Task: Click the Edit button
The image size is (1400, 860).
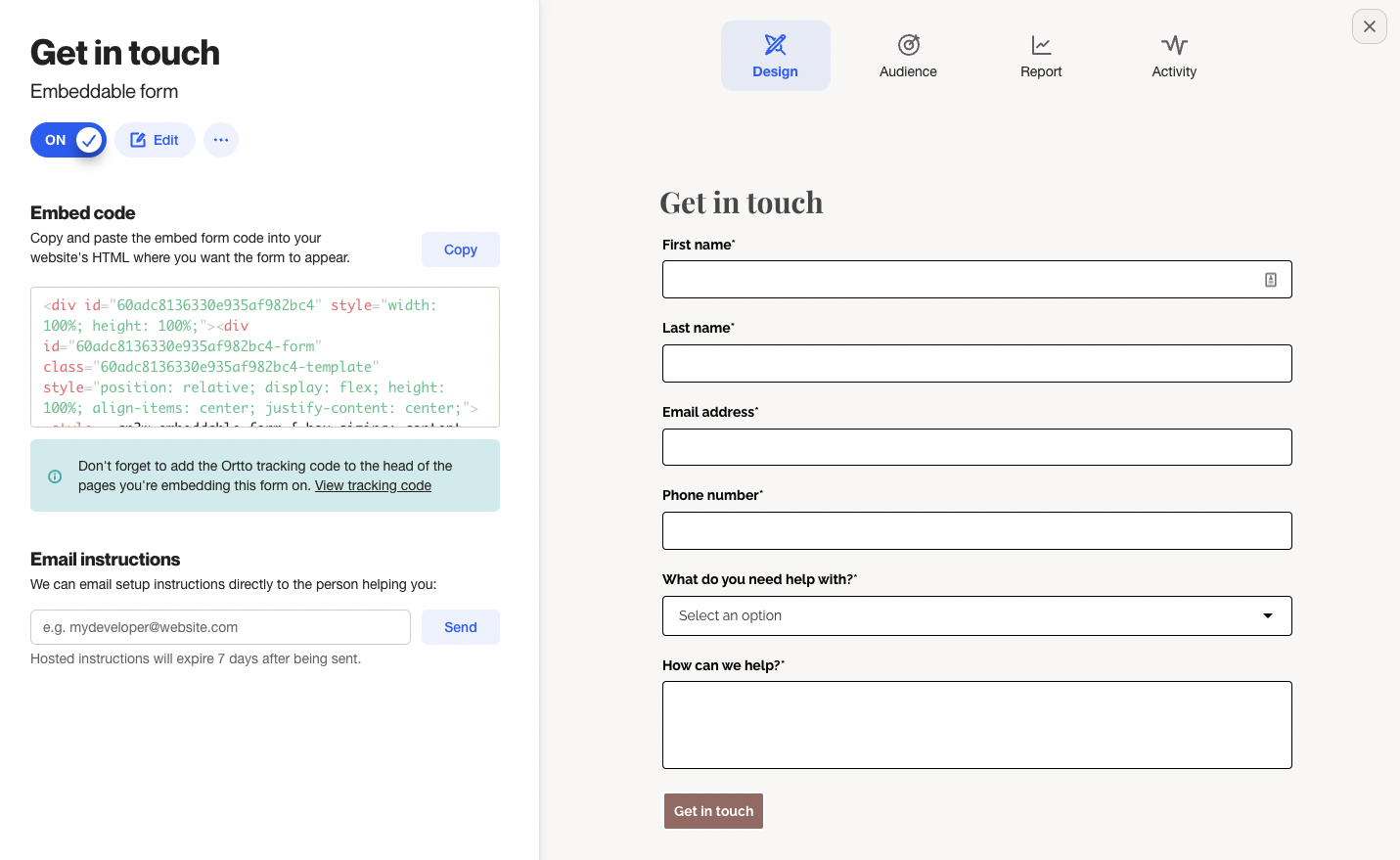Action: [155, 140]
